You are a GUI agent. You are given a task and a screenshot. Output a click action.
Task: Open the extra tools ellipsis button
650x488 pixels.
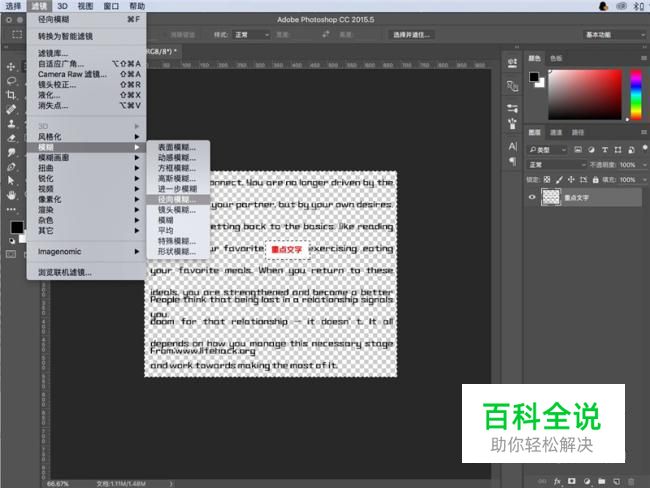point(11,209)
